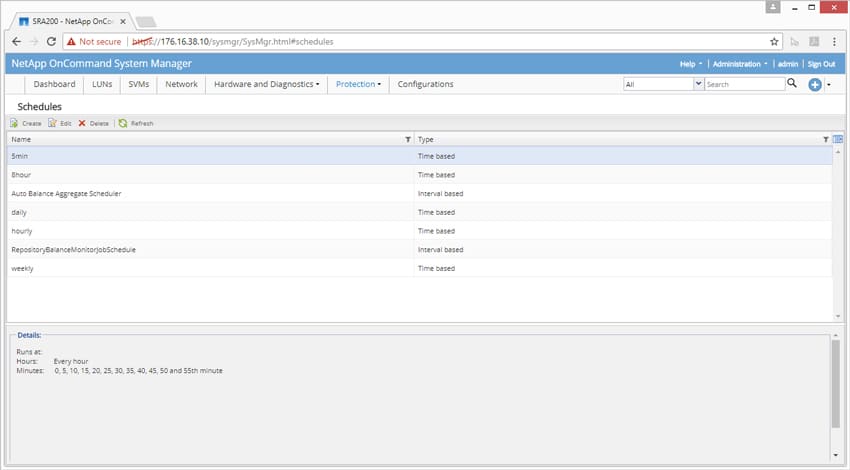Open the Chrome three-dot menu
This screenshot has width=850, height=470.
click(x=834, y=42)
